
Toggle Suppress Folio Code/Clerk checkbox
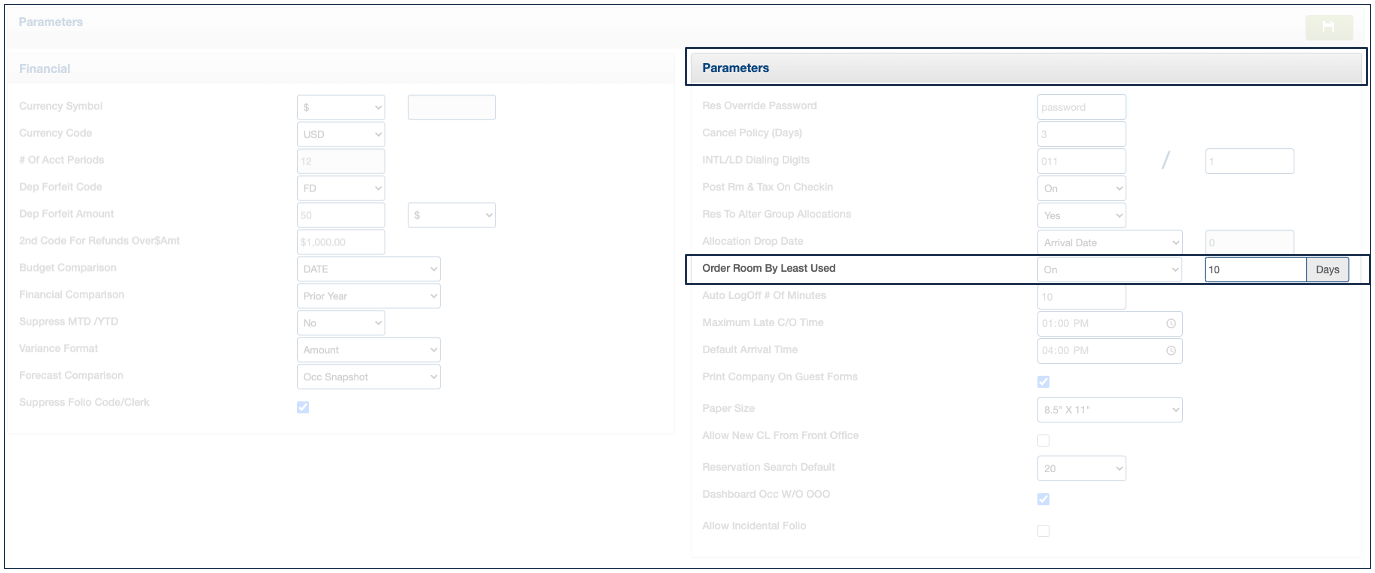pos(303,407)
